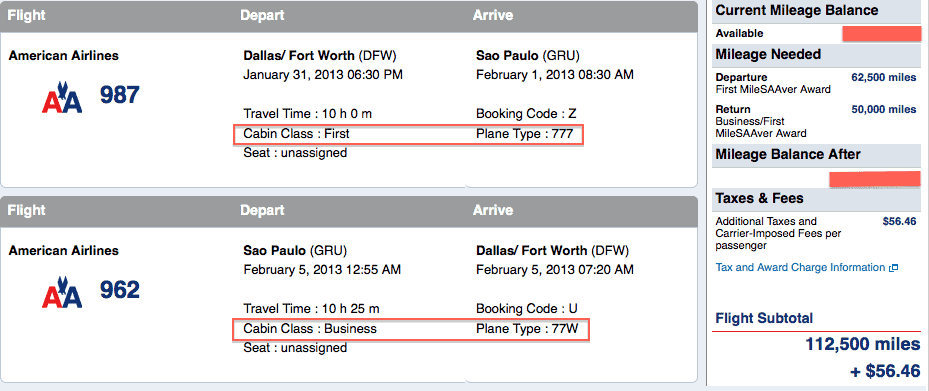The height and width of the screenshot is (391, 929).
Task: Click the Sao Paulo (GRU) departure text
Action: pos(295,251)
